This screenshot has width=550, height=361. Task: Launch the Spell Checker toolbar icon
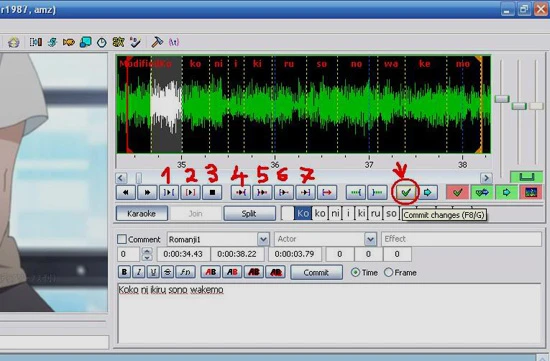(x=135, y=42)
